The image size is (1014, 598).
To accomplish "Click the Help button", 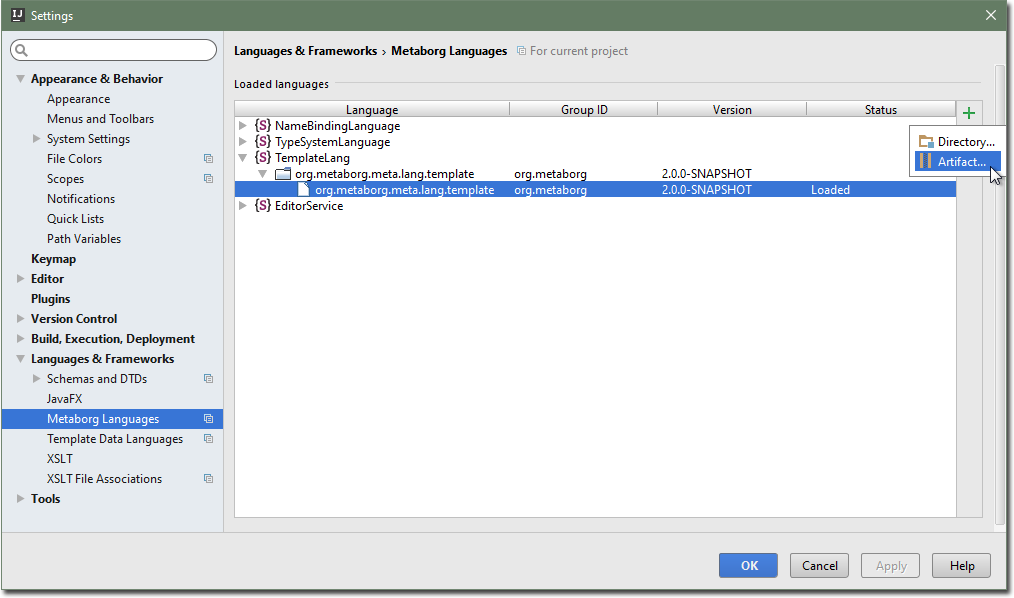I will (x=962, y=566).
